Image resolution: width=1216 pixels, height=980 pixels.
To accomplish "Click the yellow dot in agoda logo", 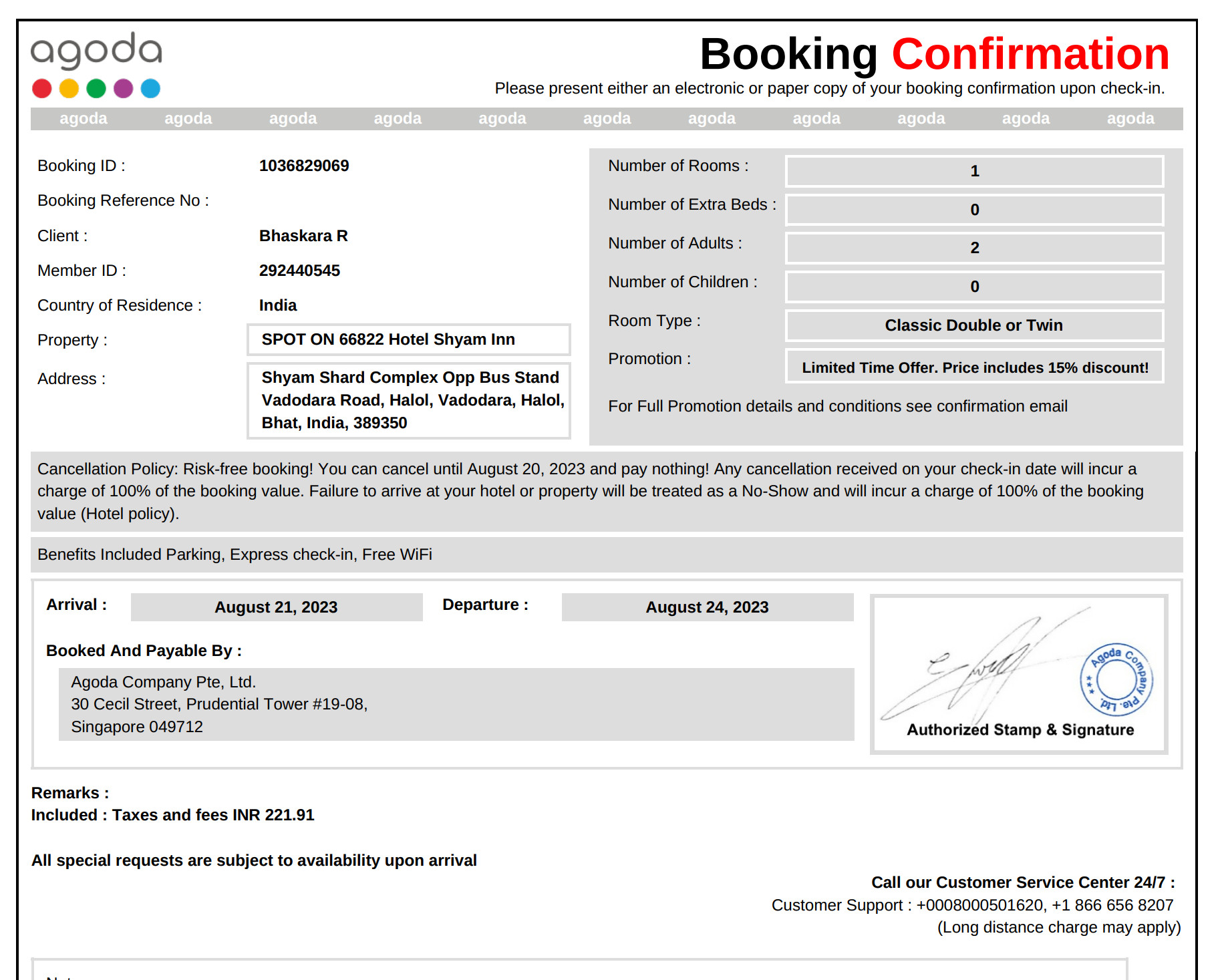I will 69,88.
